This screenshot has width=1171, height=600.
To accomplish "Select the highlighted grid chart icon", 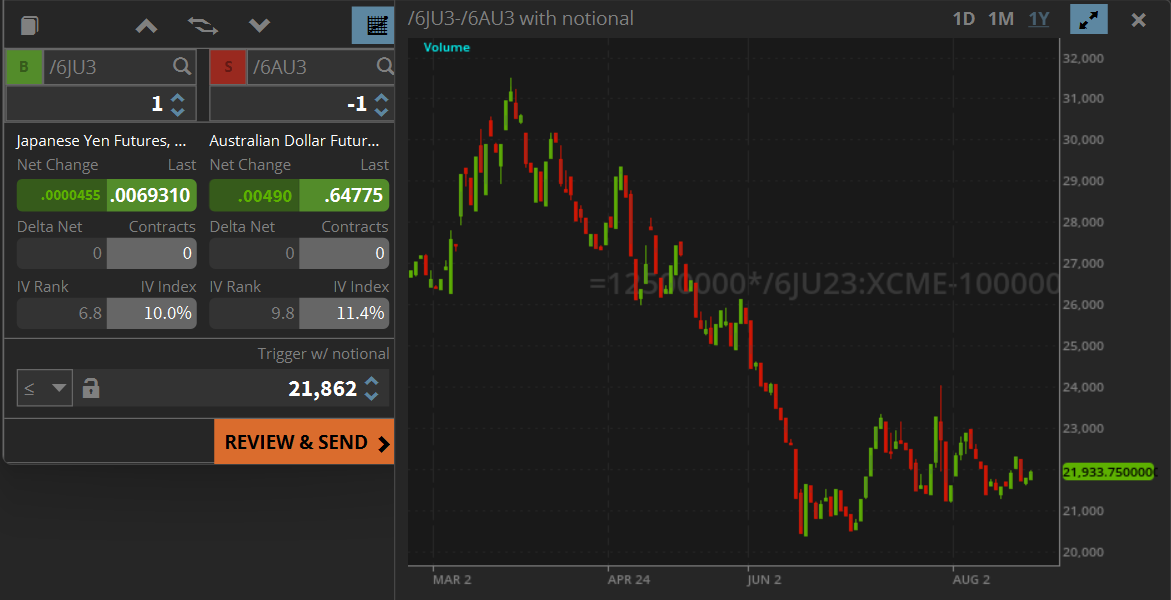I will tap(373, 24).
